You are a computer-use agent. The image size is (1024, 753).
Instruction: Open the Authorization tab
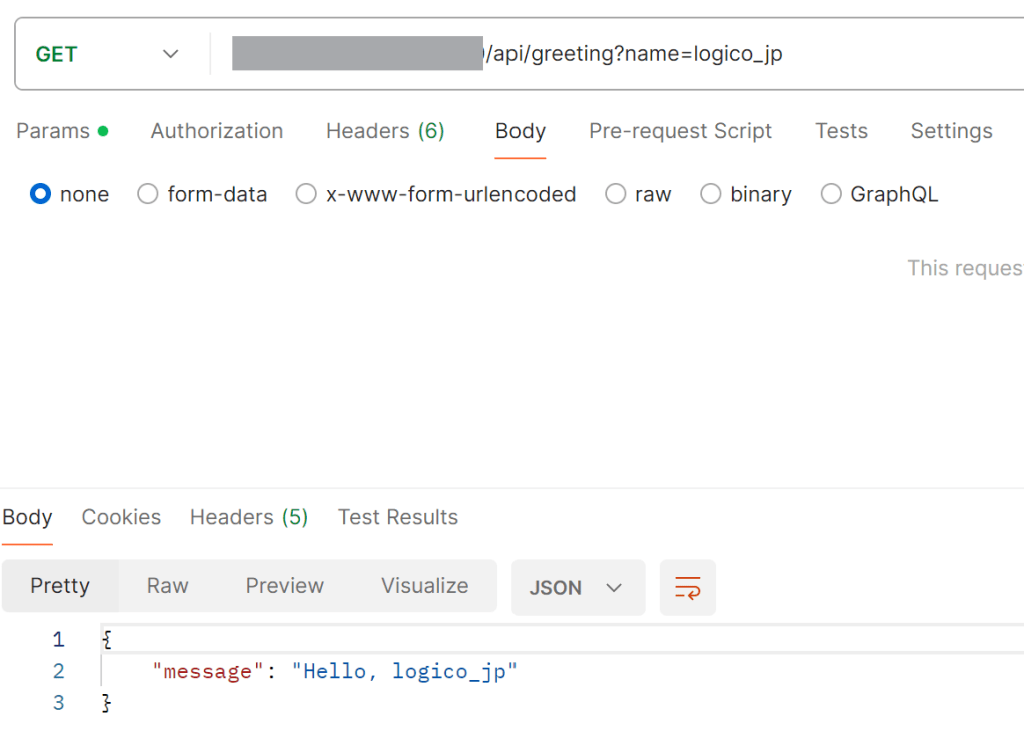pos(217,131)
